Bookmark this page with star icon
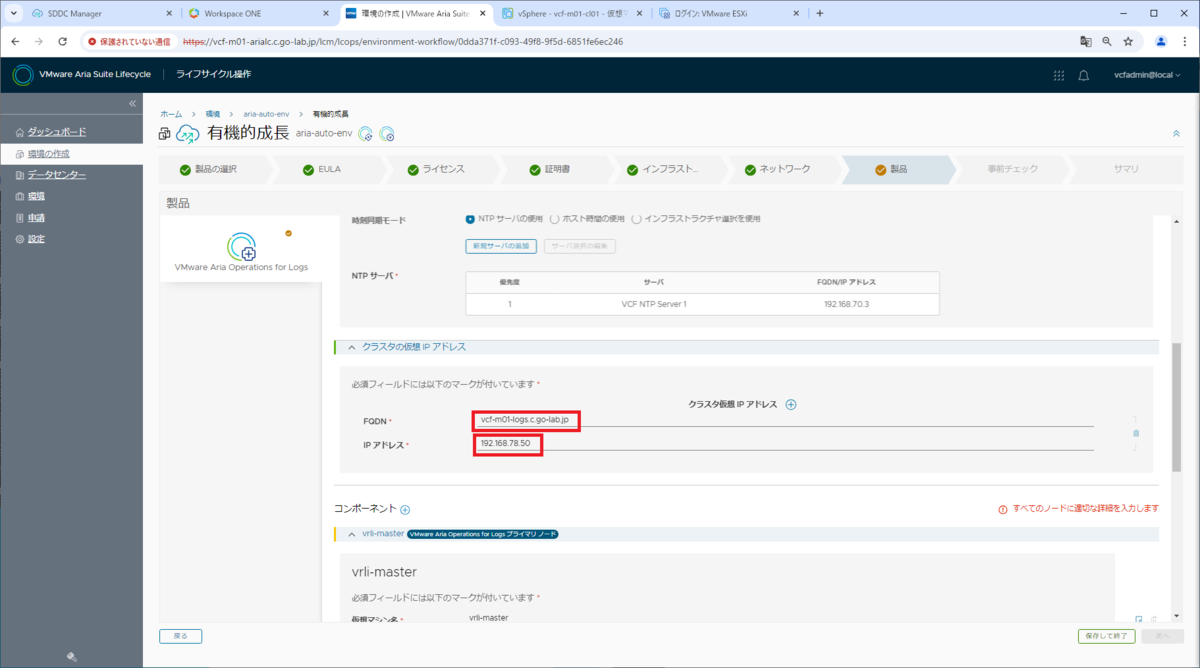This screenshot has height=668, width=1200. coord(1129,42)
